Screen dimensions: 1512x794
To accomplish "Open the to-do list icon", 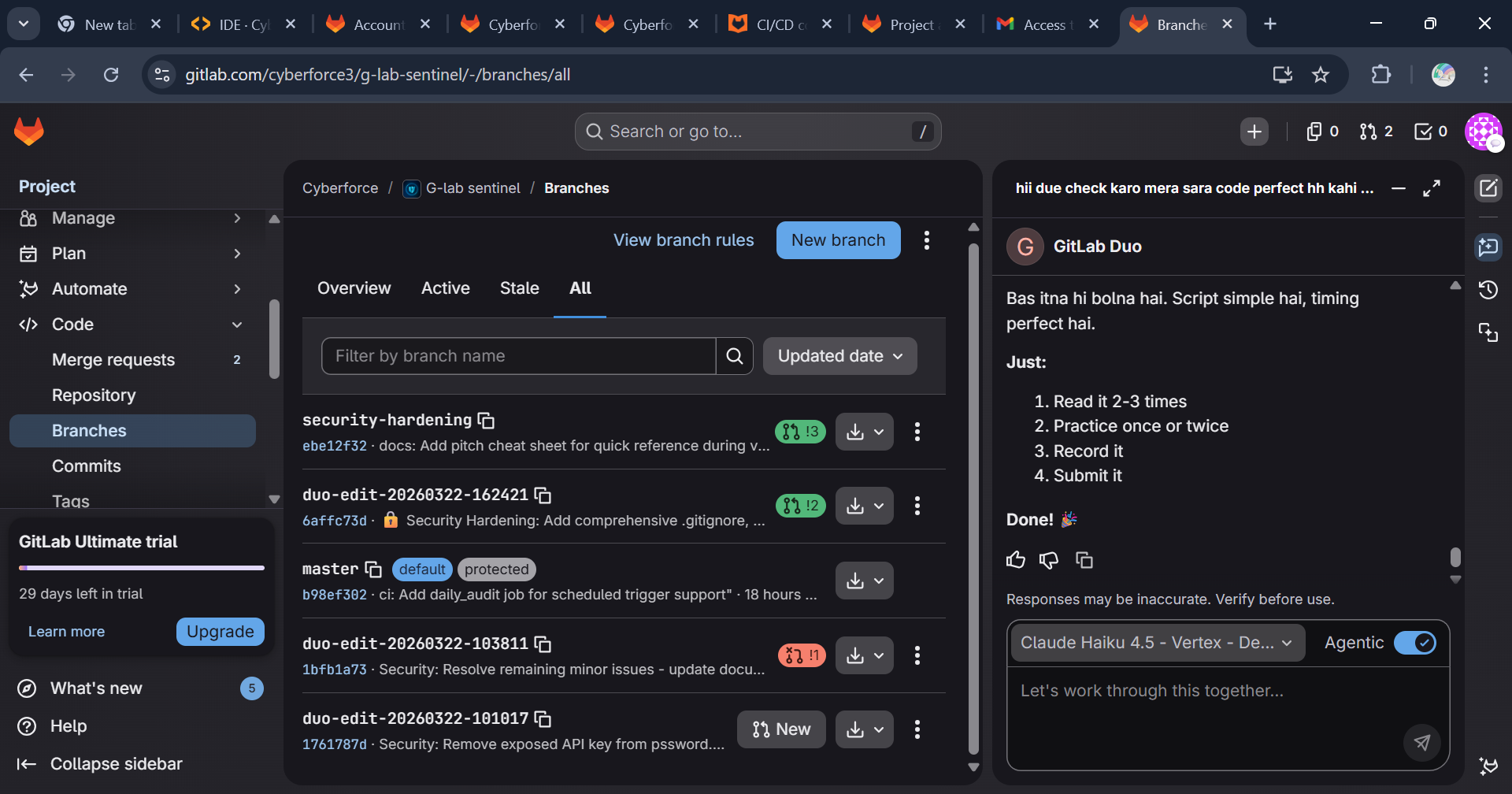I will click(x=1431, y=132).
